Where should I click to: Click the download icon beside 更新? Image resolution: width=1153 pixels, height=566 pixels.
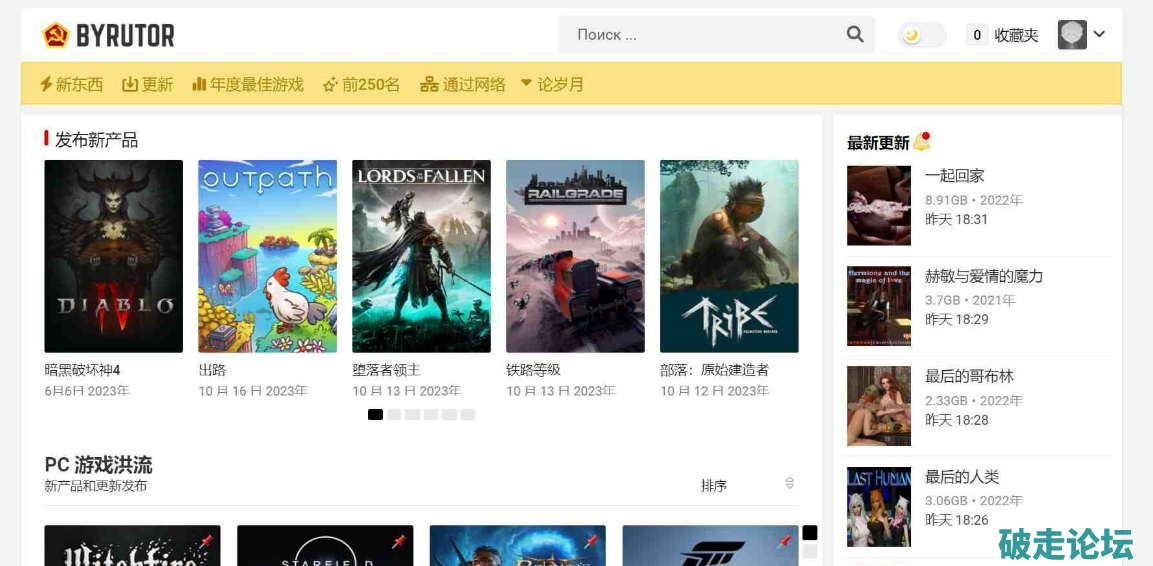pyautogui.click(x=130, y=84)
